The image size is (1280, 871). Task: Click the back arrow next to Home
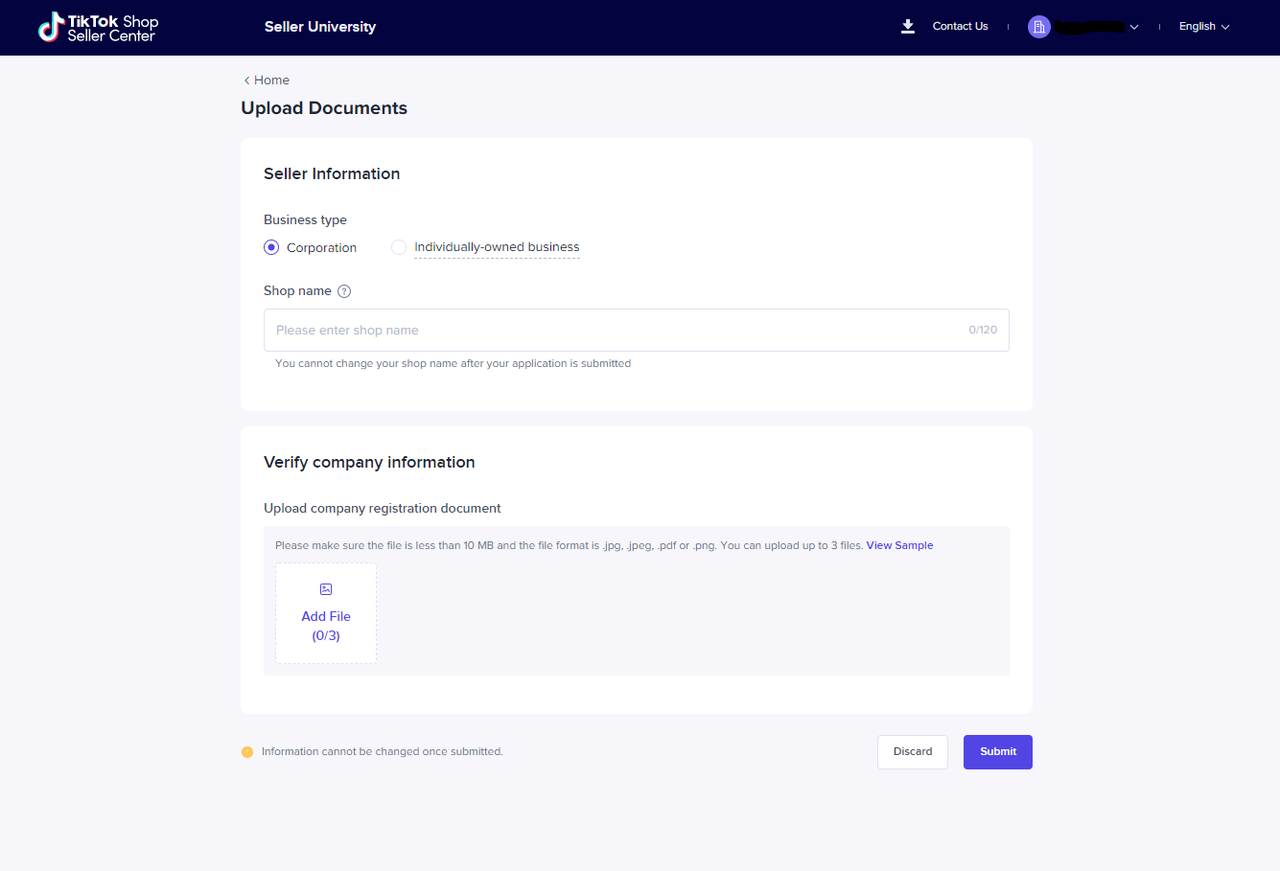click(247, 81)
